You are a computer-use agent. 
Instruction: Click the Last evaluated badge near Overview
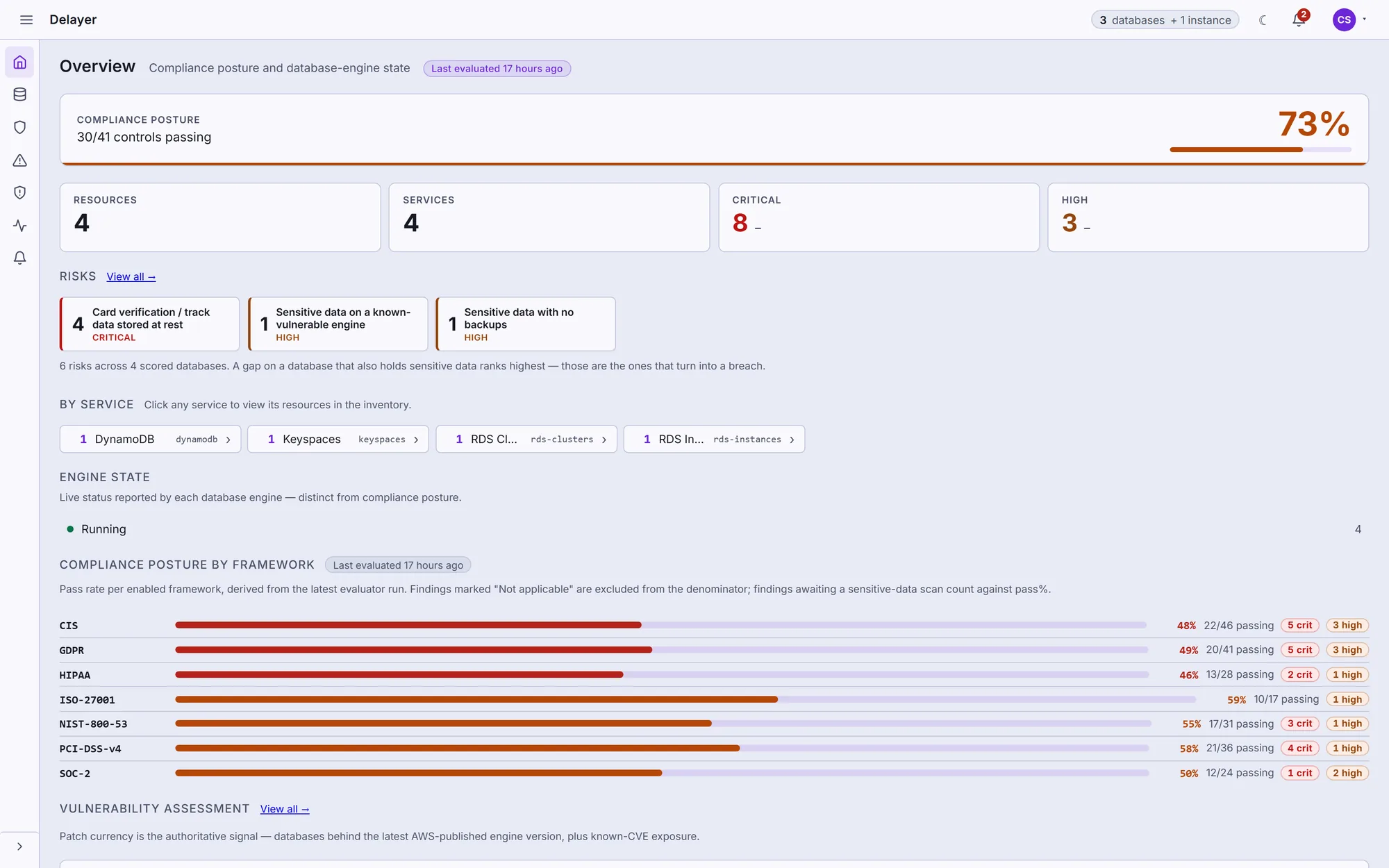tap(497, 68)
